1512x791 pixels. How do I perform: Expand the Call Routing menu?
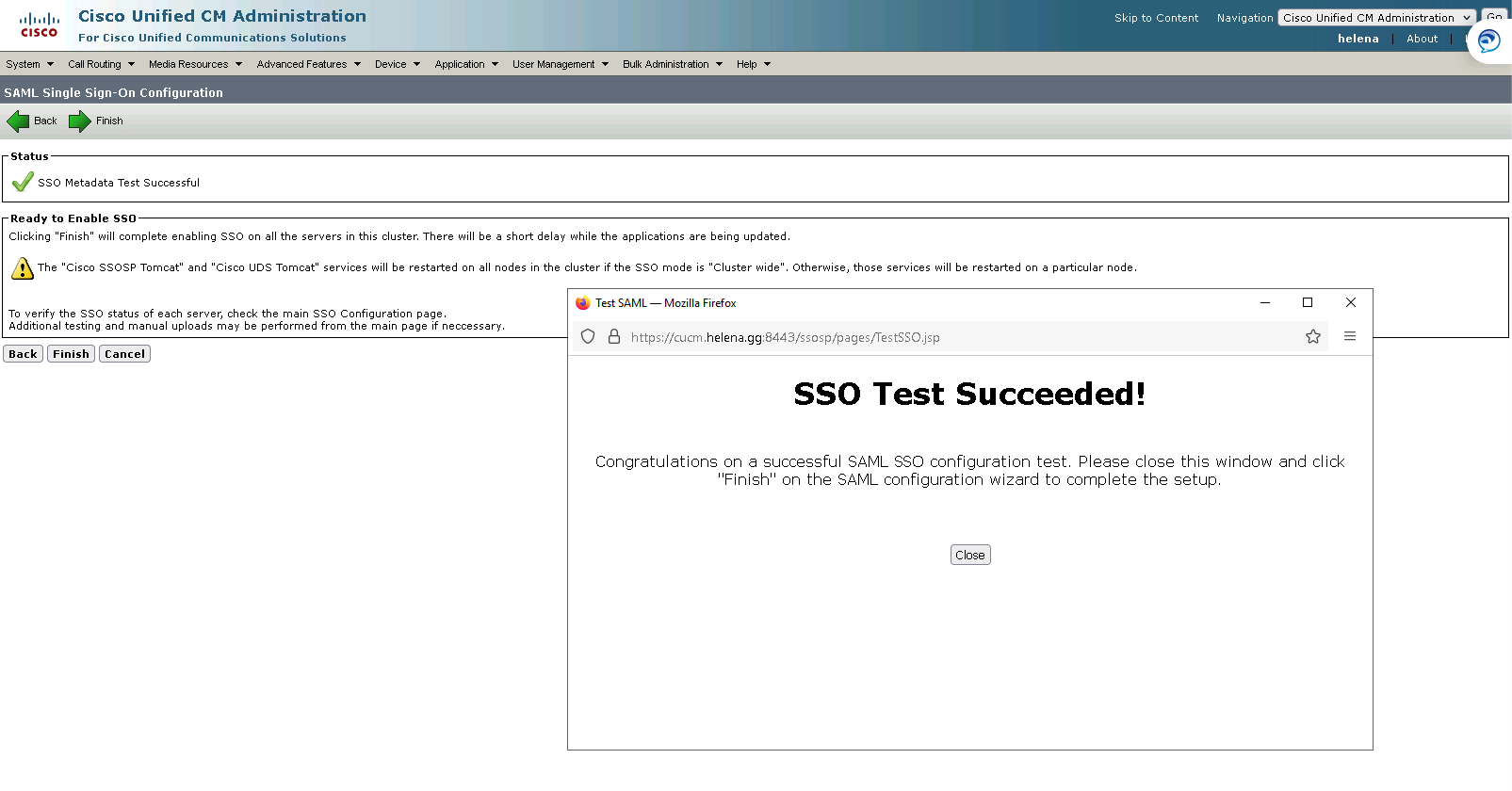click(101, 65)
